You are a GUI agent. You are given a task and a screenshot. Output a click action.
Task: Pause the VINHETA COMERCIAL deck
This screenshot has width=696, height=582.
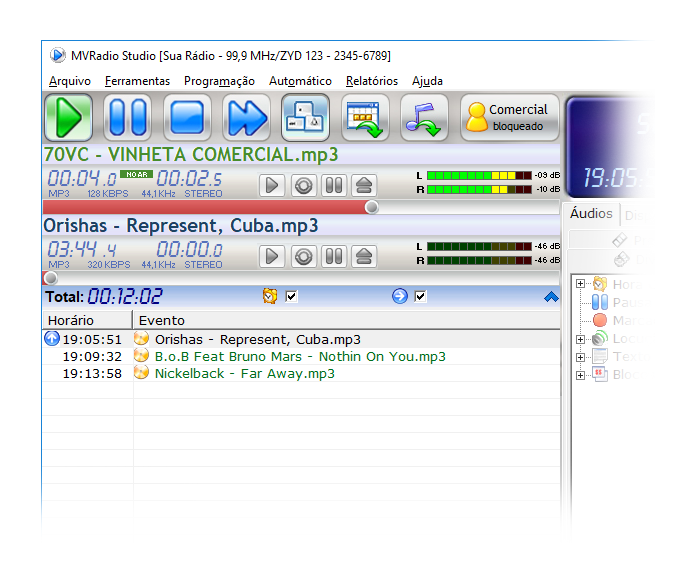(x=334, y=186)
